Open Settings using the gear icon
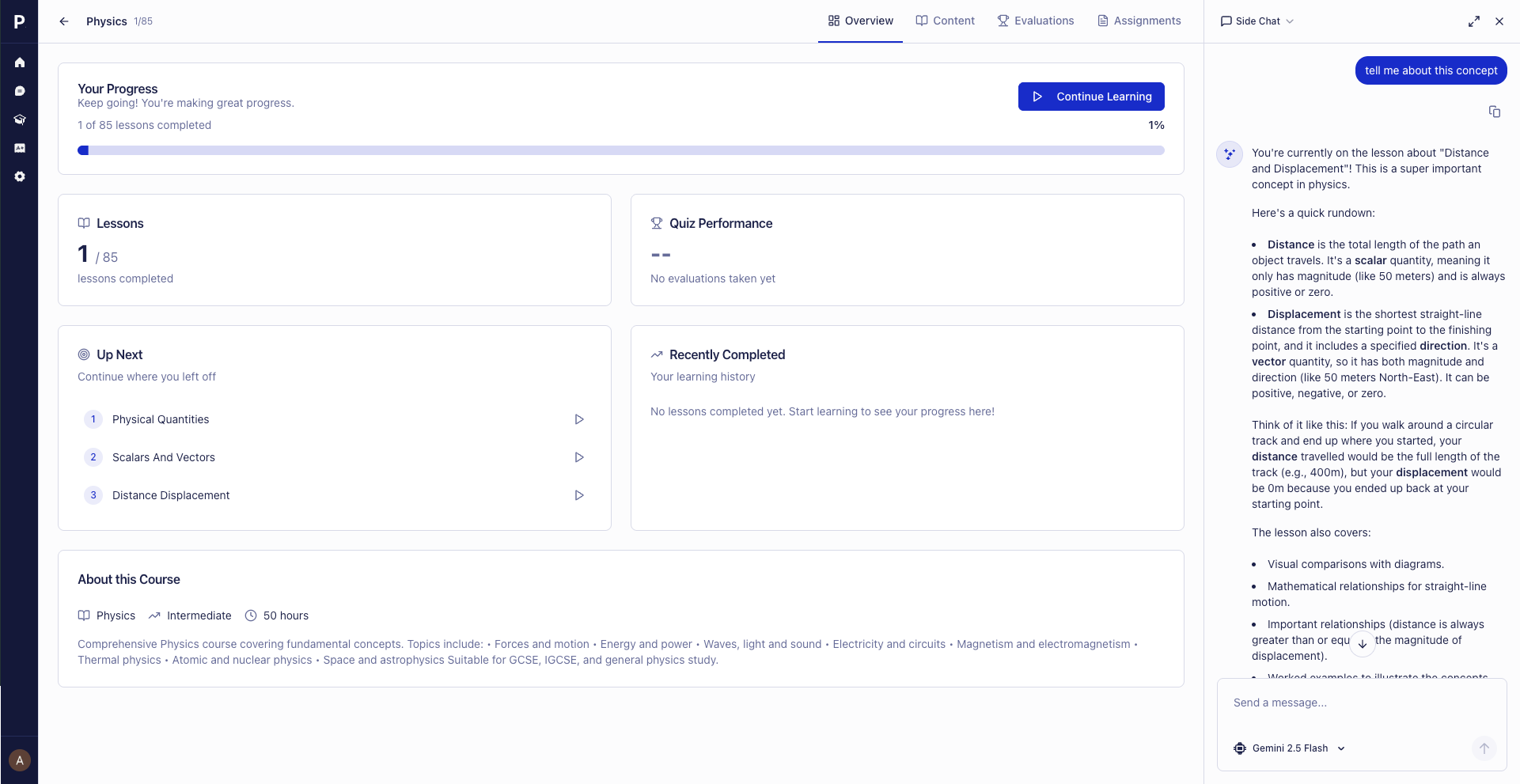The width and height of the screenshot is (1520, 784). [x=20, y=176]
